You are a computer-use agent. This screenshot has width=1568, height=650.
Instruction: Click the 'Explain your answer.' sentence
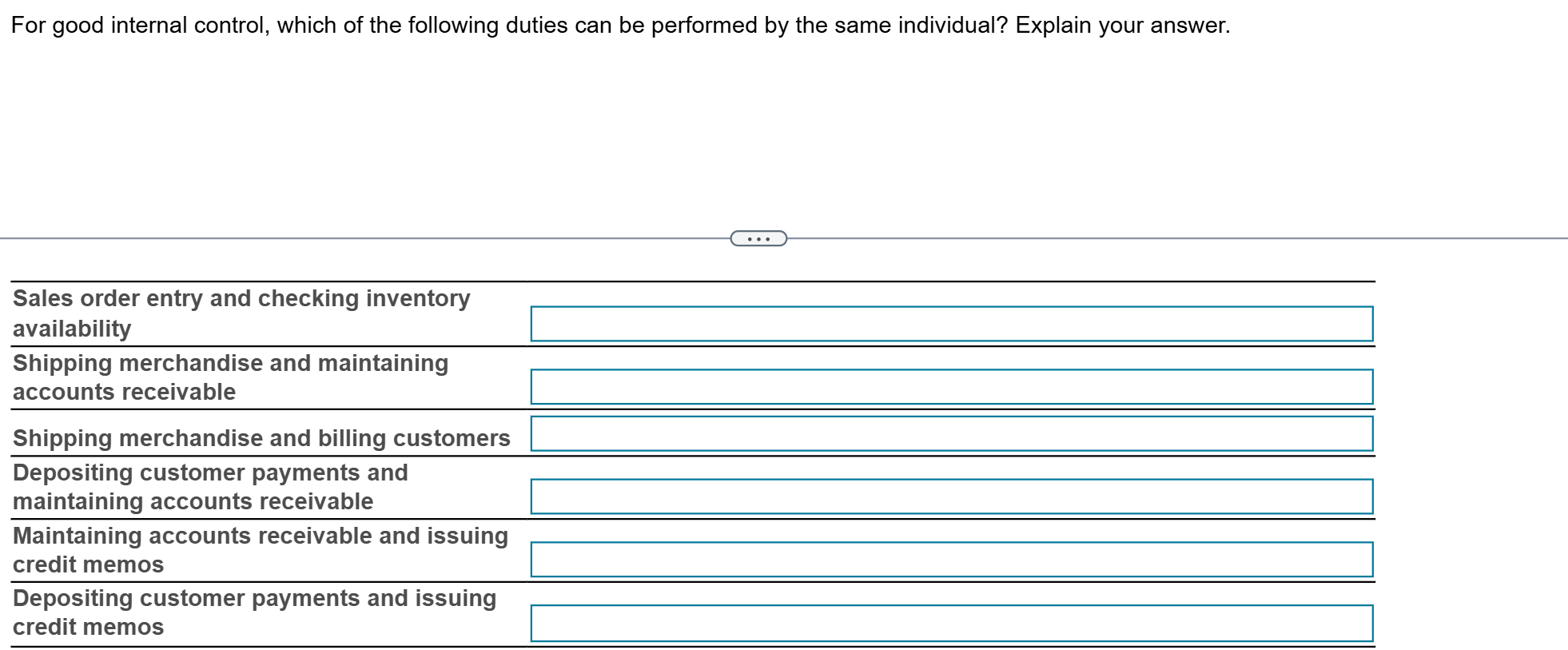coord(1123,26)
